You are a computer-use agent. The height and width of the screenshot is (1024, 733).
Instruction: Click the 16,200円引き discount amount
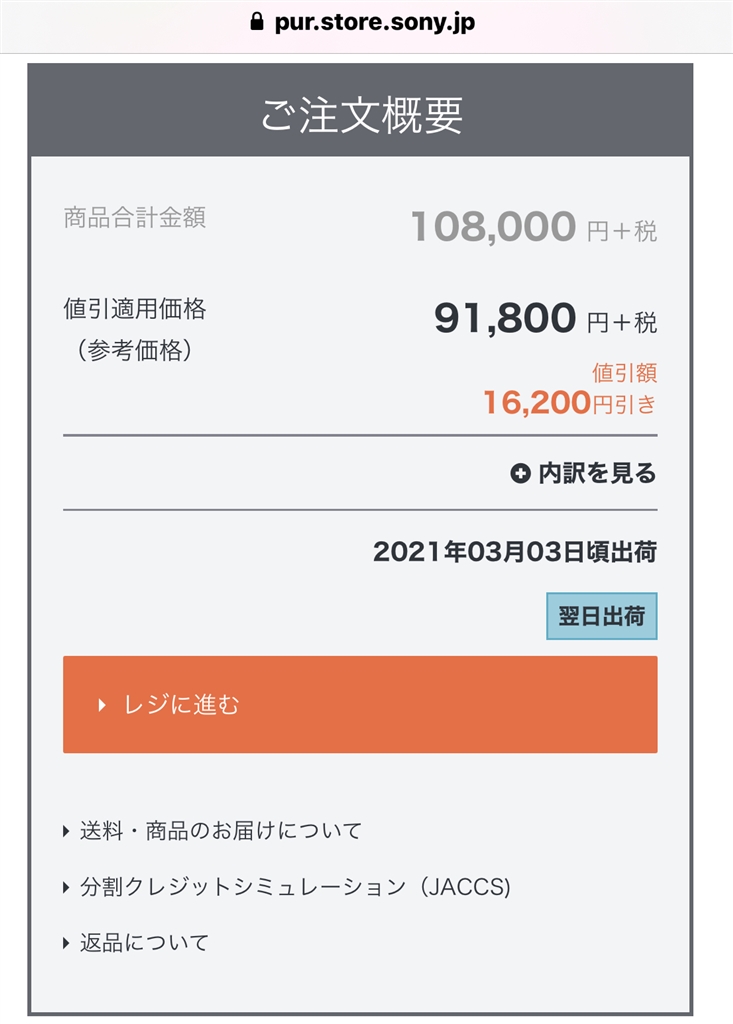569,403
